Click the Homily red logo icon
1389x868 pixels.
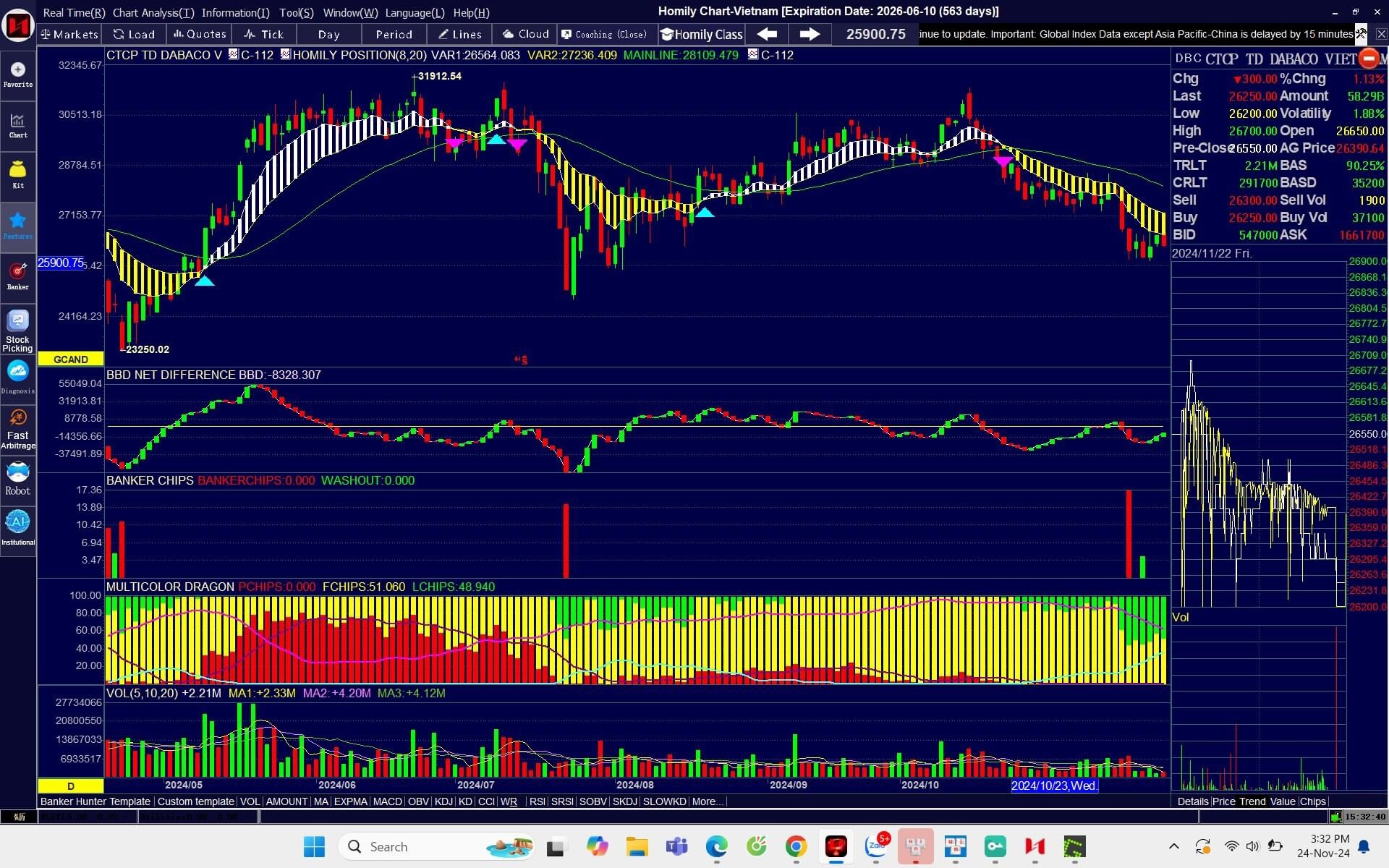18,25
